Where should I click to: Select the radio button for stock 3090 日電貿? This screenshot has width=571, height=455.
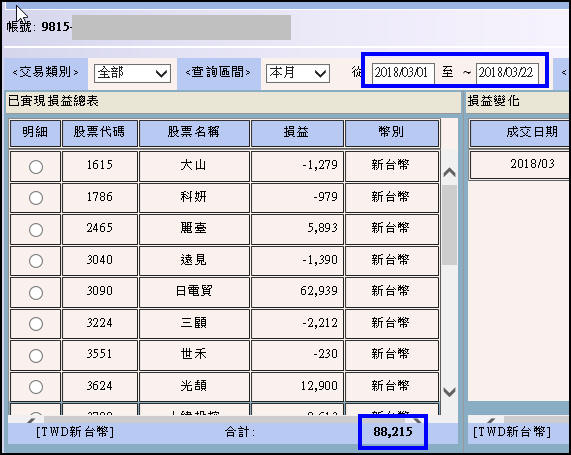click(x=36, y=293)
